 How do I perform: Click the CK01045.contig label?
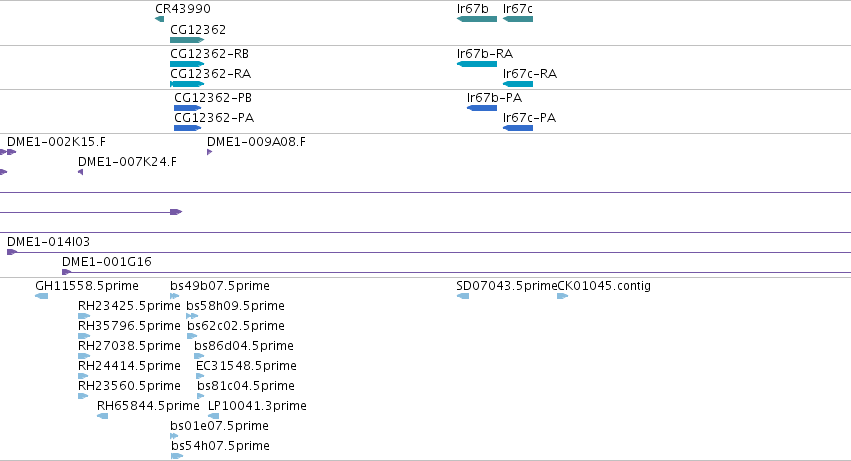tap(604, 286)
